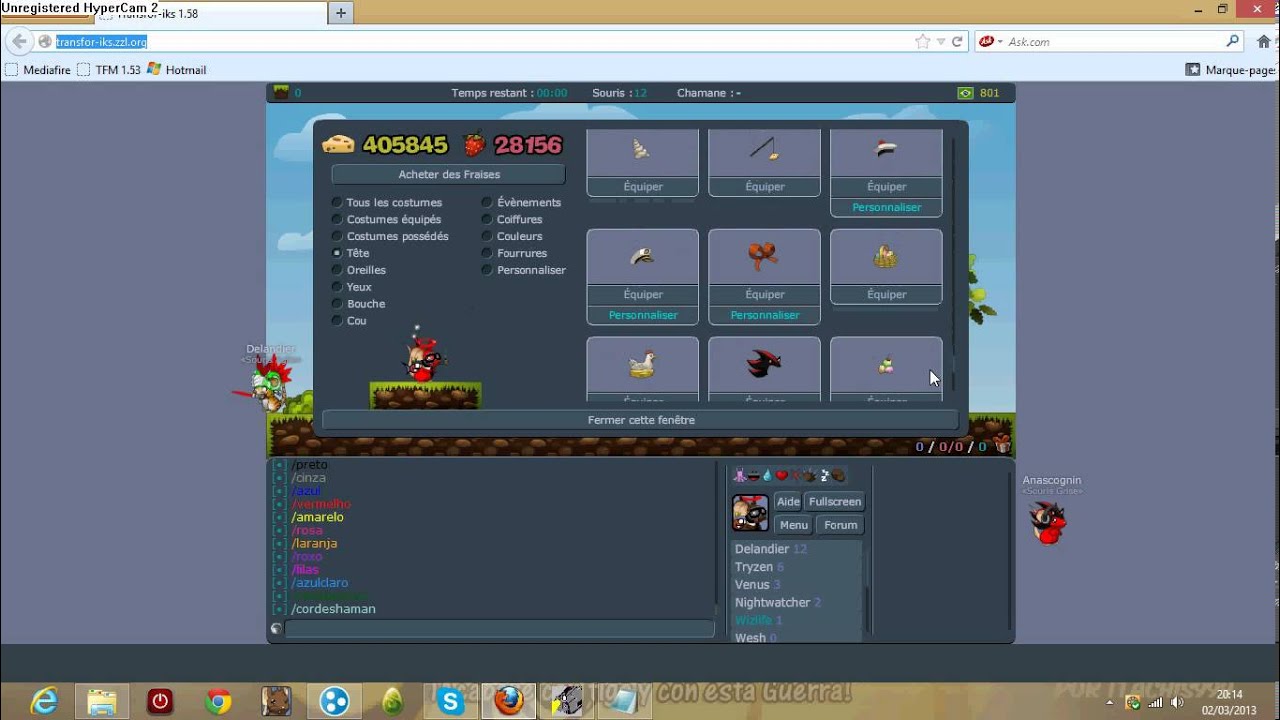Viewport: 1280px width, 720px height.
Task: Choose the 'Yeux' category
Action: pos(351,288)
